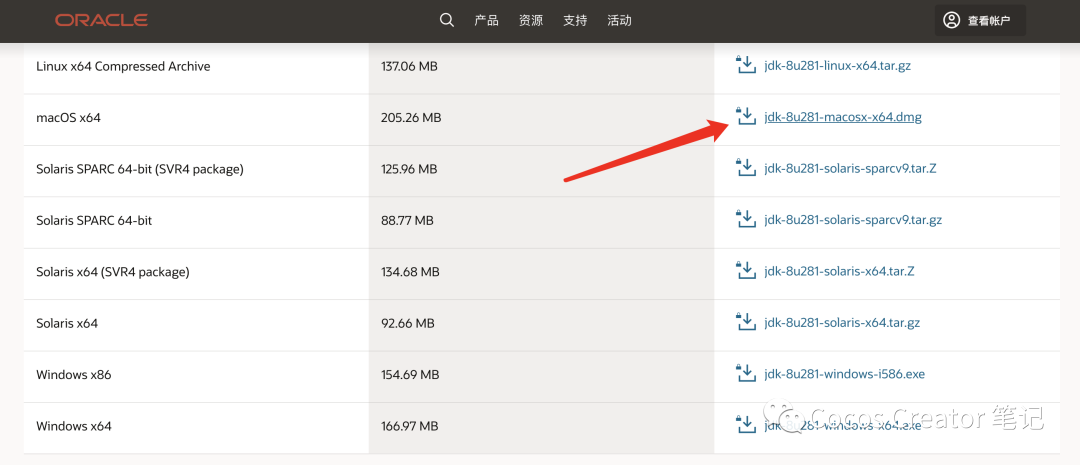Click download icon for jdk-8u281-linux-x64.tar.gz
The height and width of the screenshot is (465, 1080).
click(746, 65)
